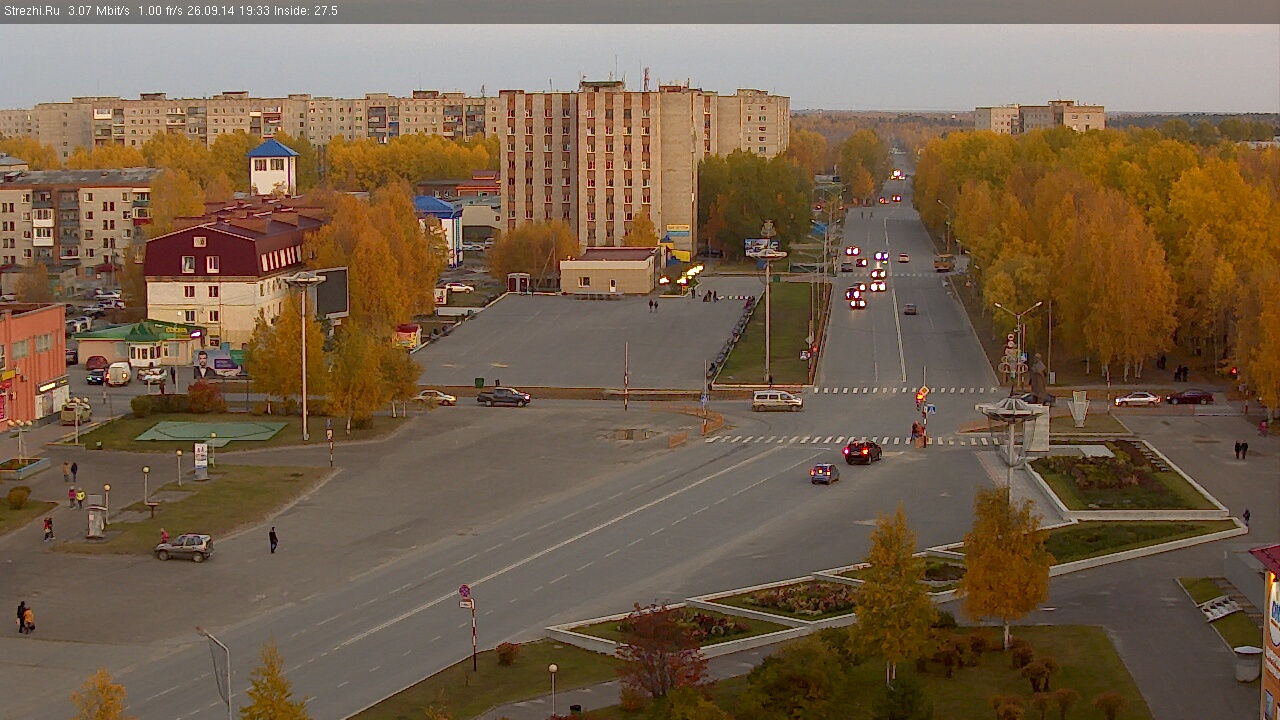Select the "Inside: 27.5" temperature reading
This screenshot has height=720, width=1280.
[305, 11]
